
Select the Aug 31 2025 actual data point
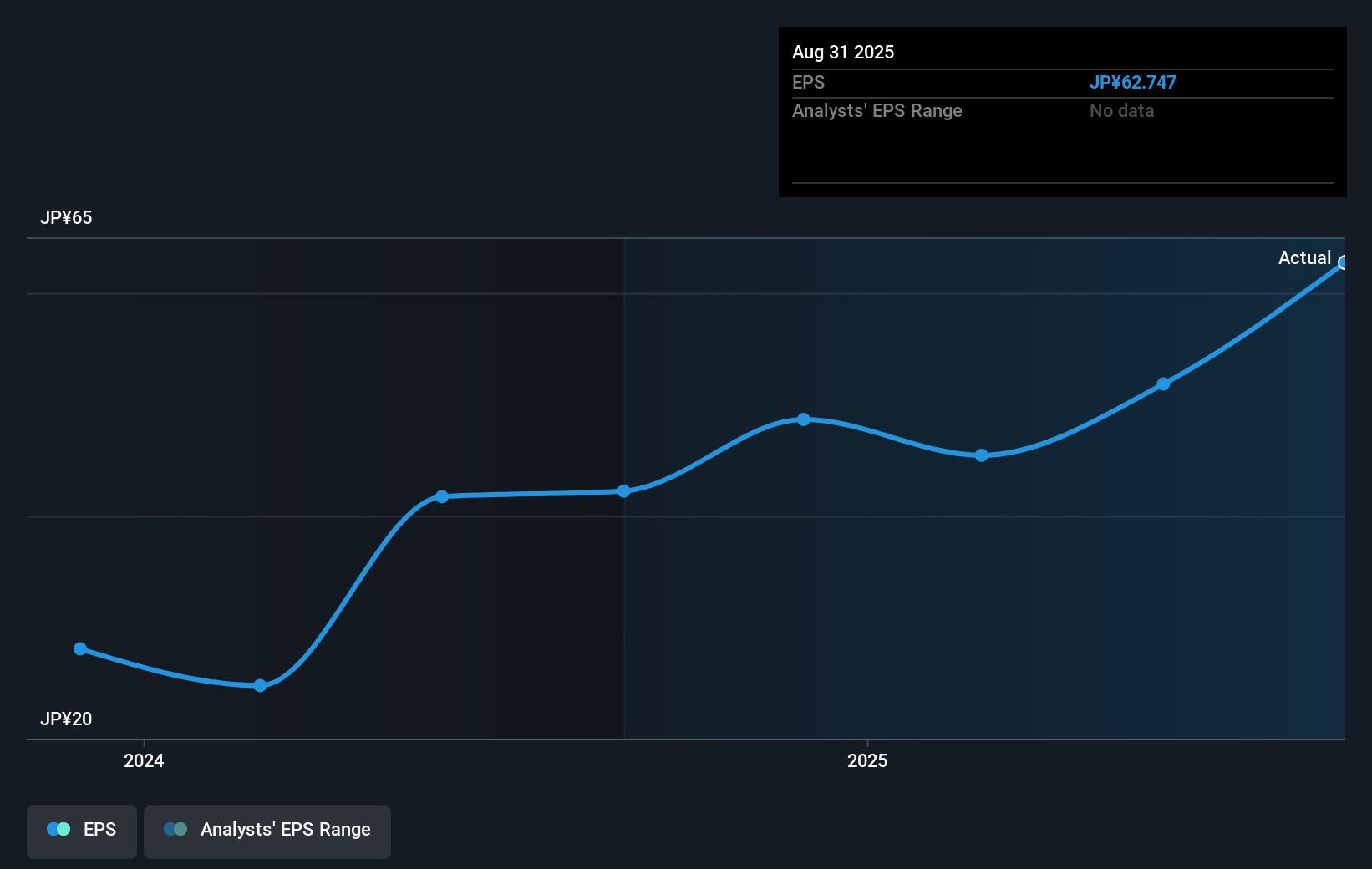click(x=1344, y=263)
